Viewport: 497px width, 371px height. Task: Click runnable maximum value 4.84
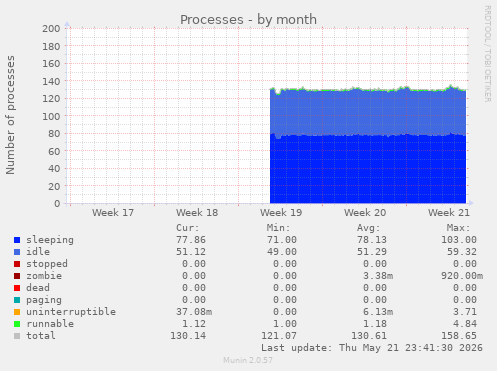pyautogui.click(x=465, y=324)
